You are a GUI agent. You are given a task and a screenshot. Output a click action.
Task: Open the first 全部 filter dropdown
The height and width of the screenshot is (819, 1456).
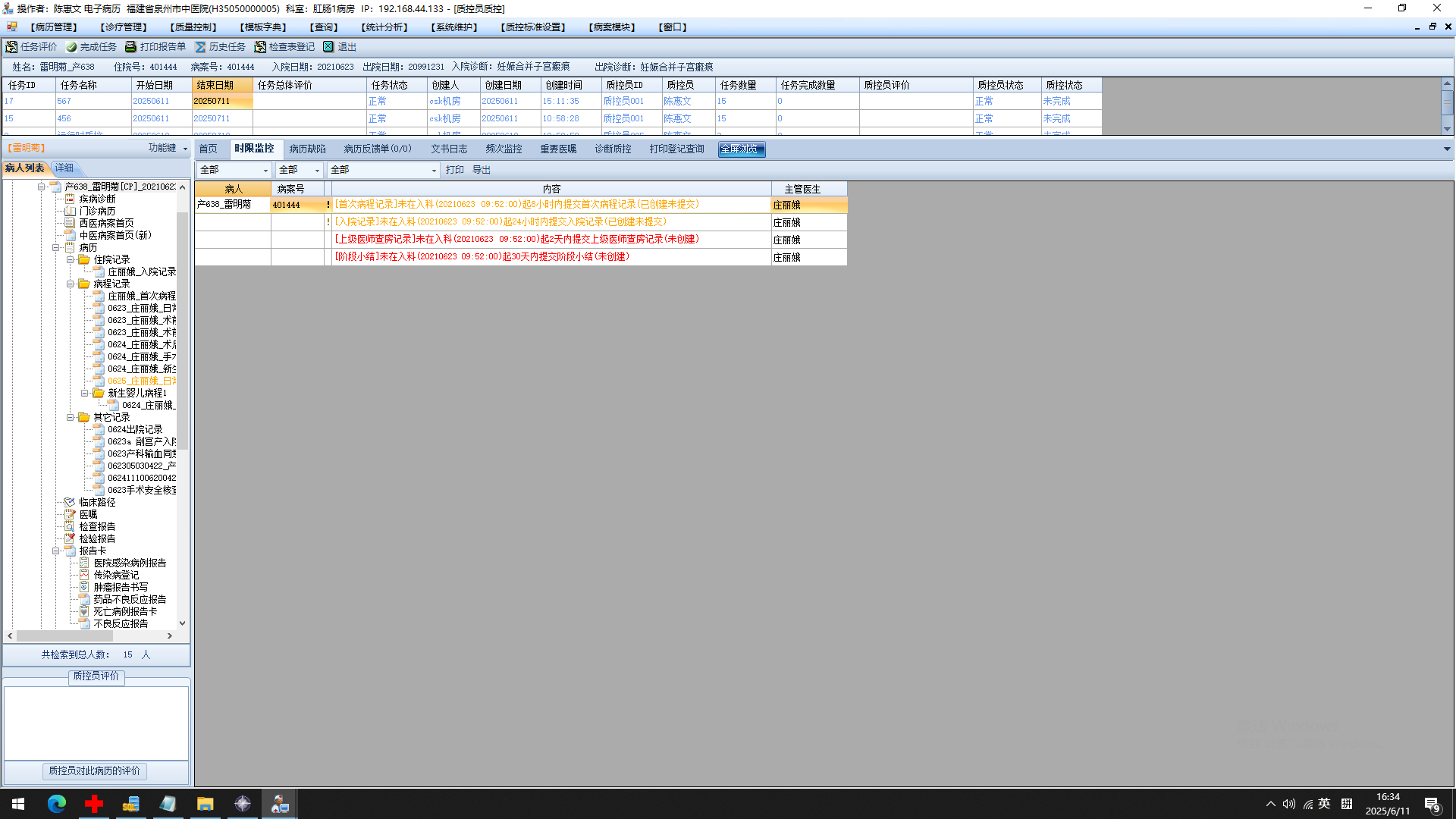(x=265, y=171)
